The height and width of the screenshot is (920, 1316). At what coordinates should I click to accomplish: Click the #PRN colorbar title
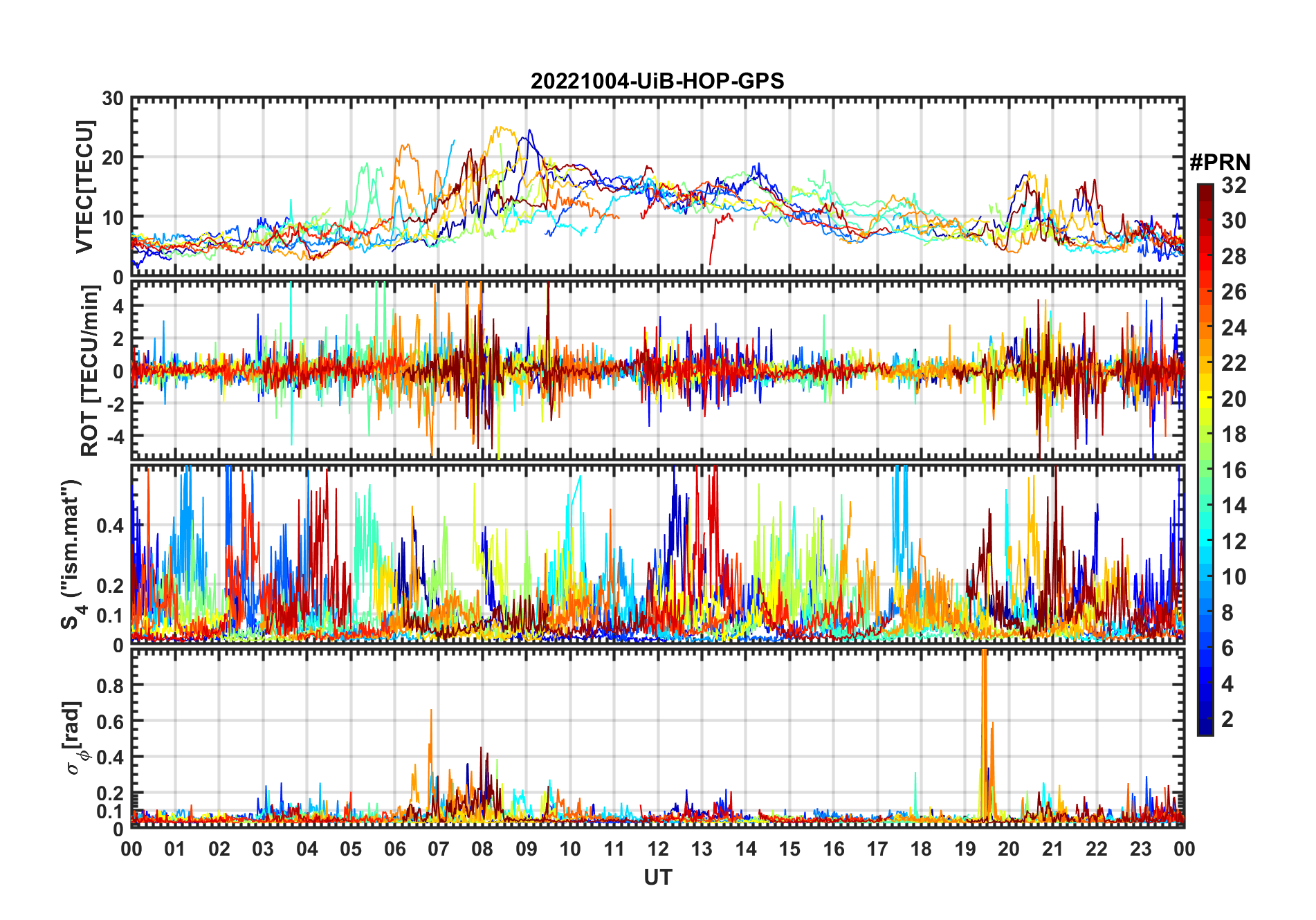1220,163
